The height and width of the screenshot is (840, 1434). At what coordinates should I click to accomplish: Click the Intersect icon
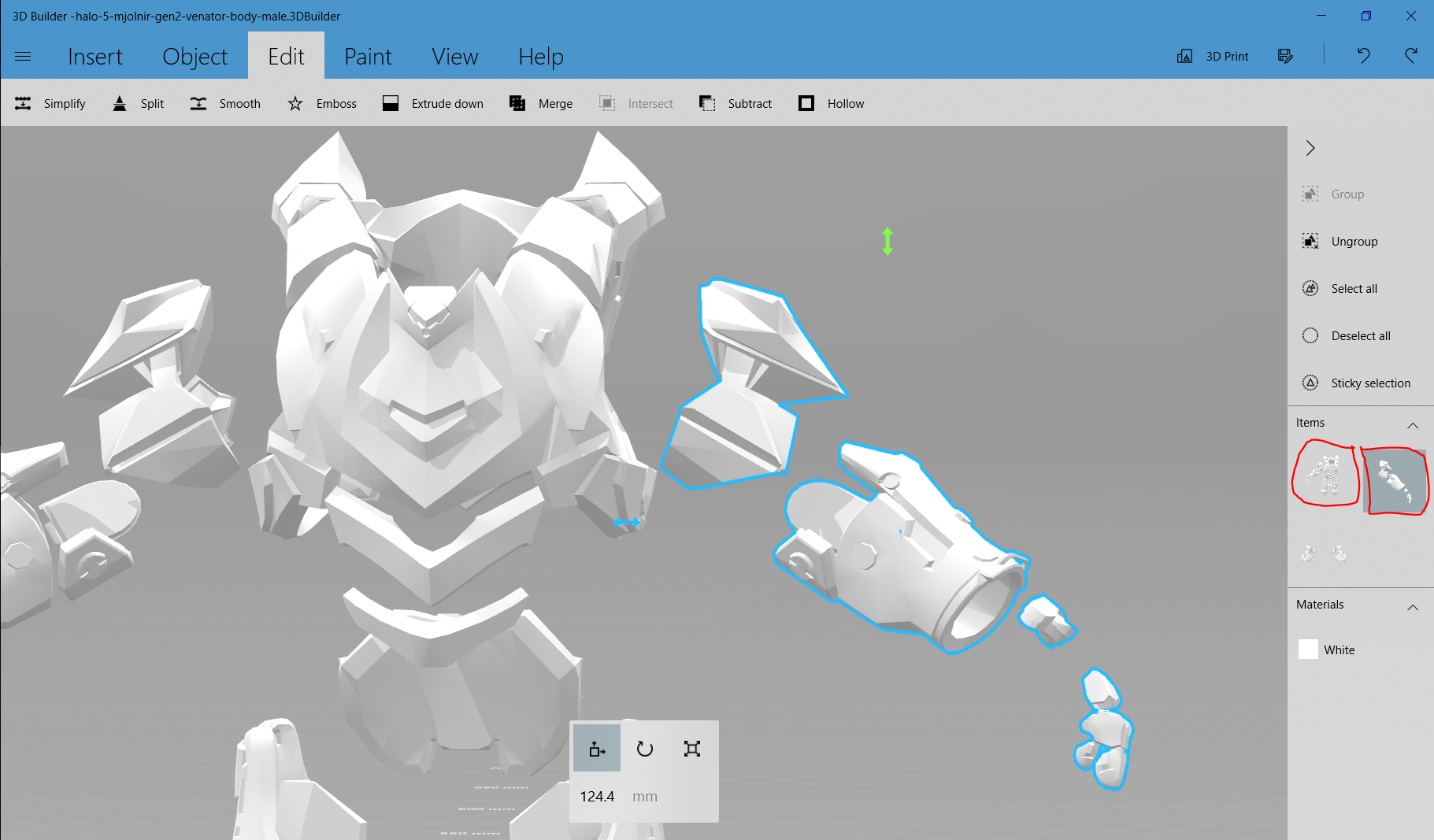coord(607,103)
